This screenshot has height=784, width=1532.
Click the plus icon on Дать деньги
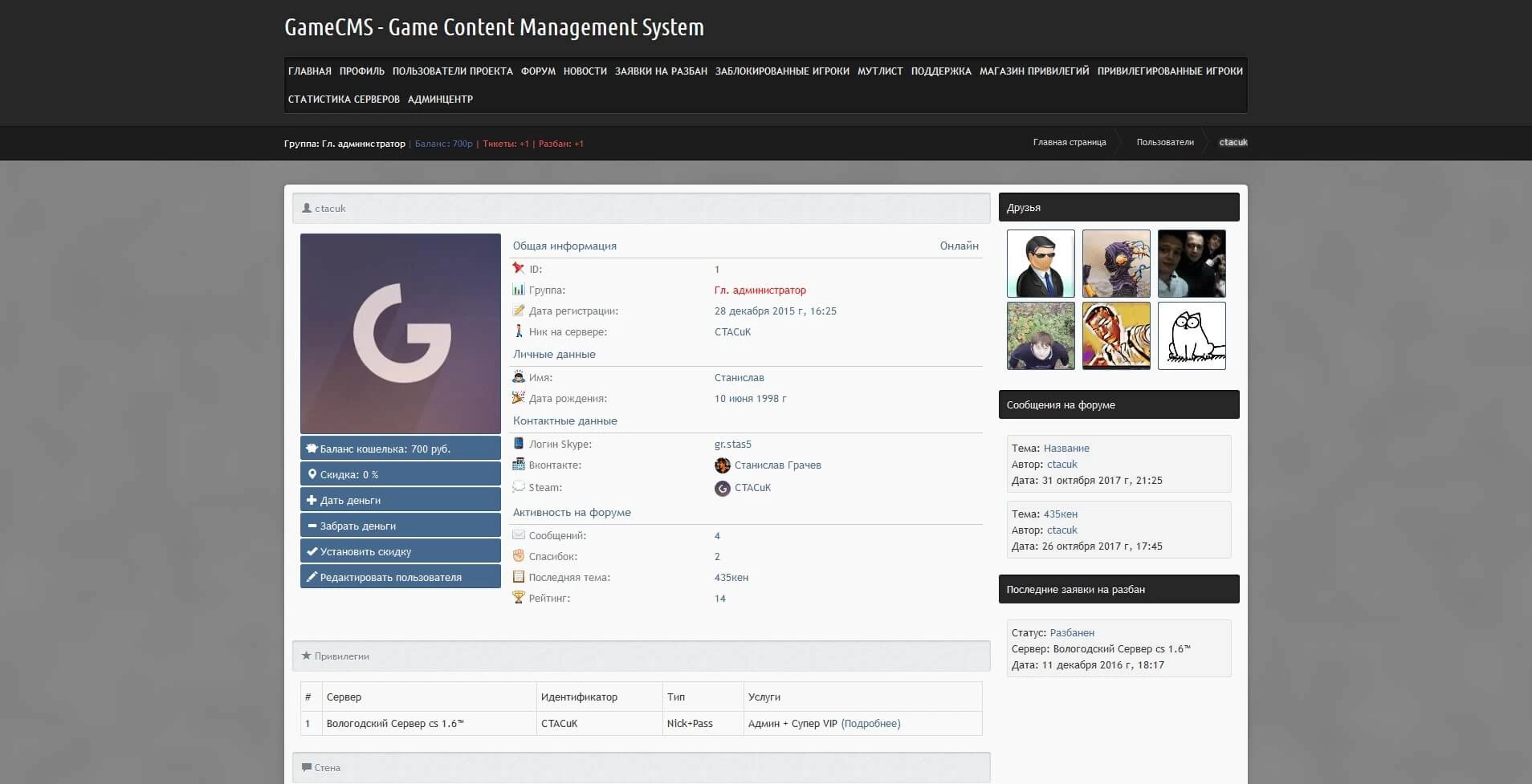(x=312, y=500)
